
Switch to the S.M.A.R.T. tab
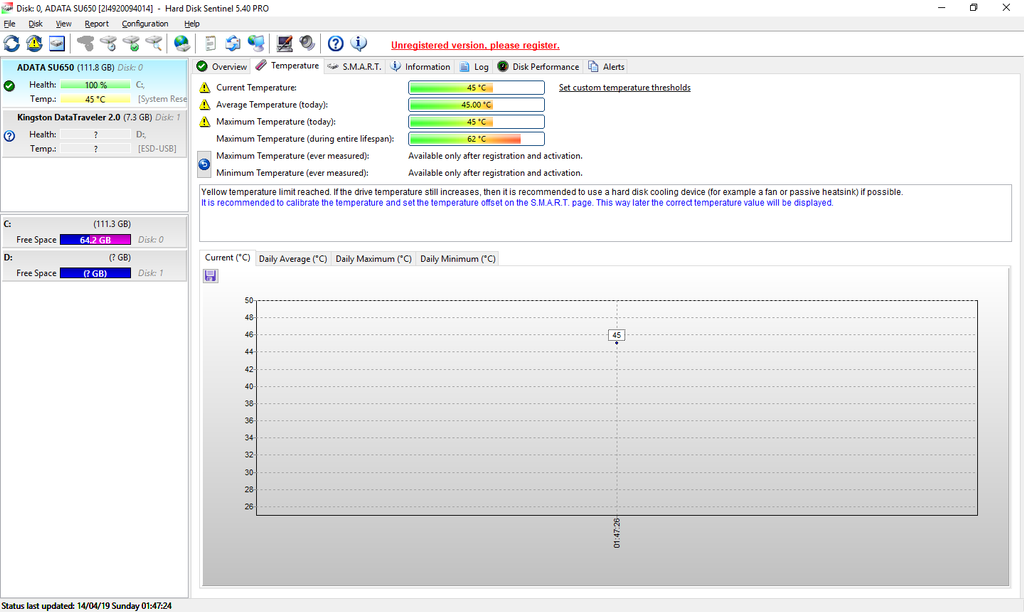coord(354,67)
